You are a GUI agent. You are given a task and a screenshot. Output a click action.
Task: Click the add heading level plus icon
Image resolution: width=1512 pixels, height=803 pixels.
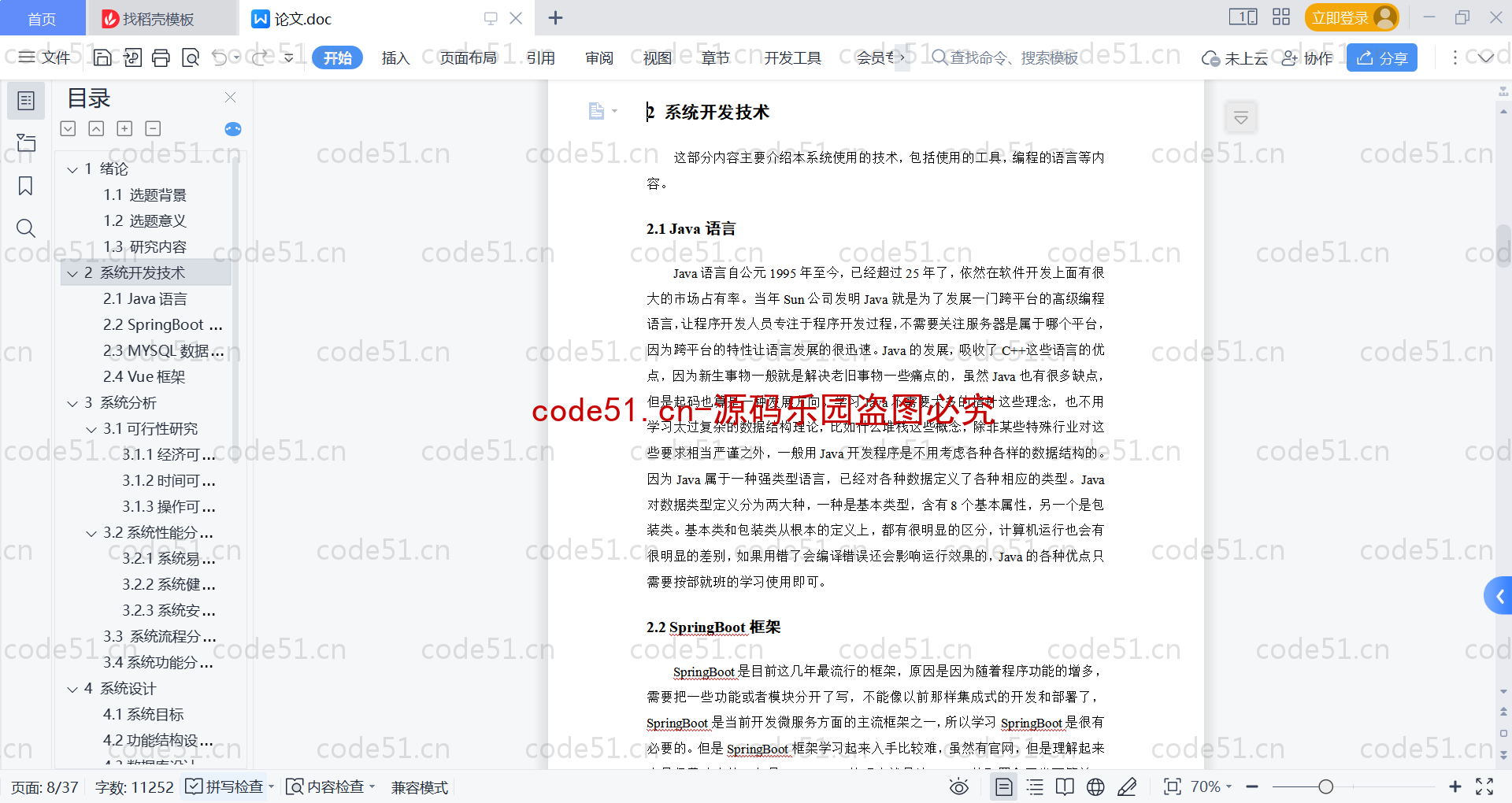[124, 128]
